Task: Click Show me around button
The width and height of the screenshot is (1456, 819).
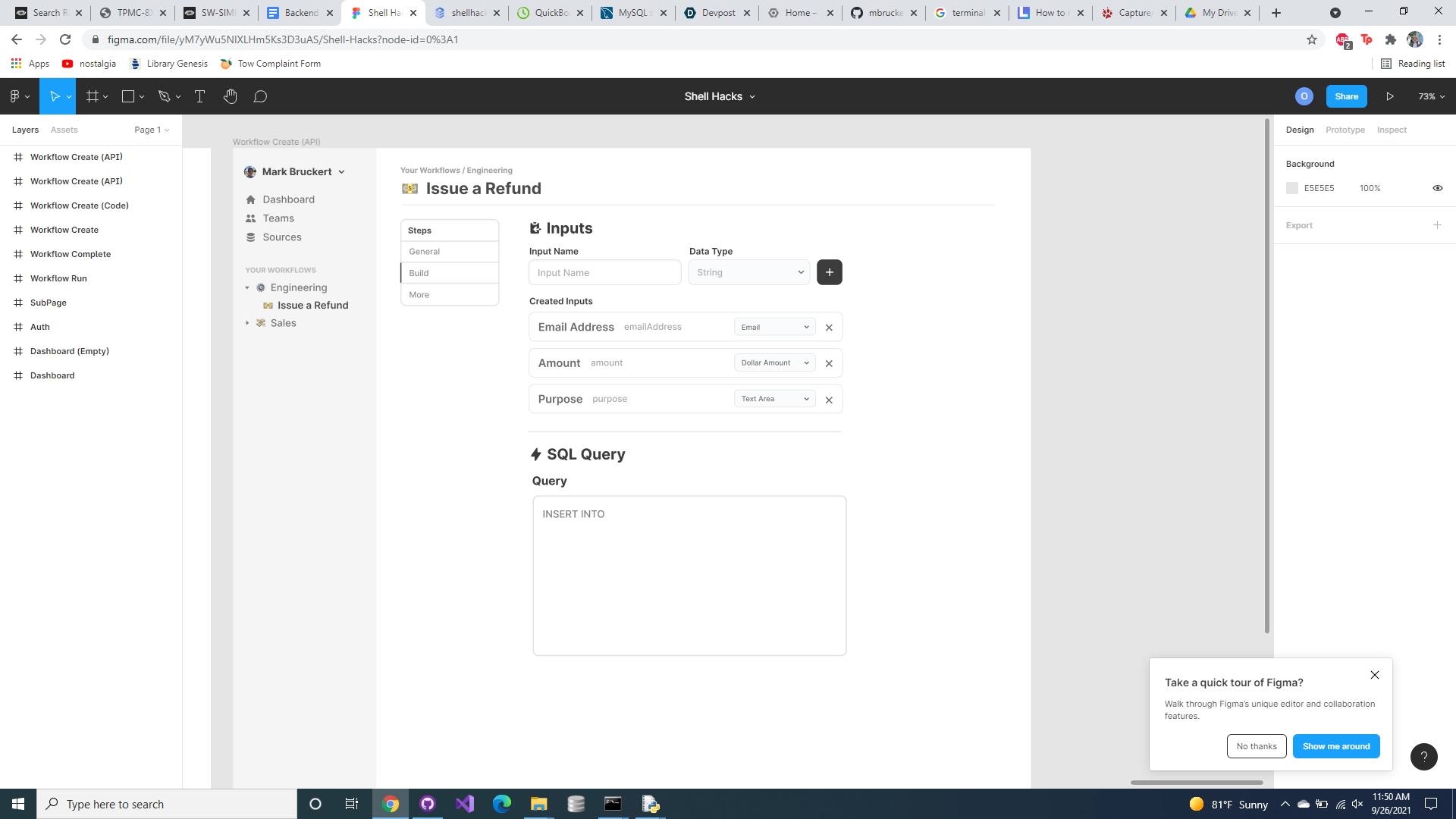Action: pos(1335,746)
